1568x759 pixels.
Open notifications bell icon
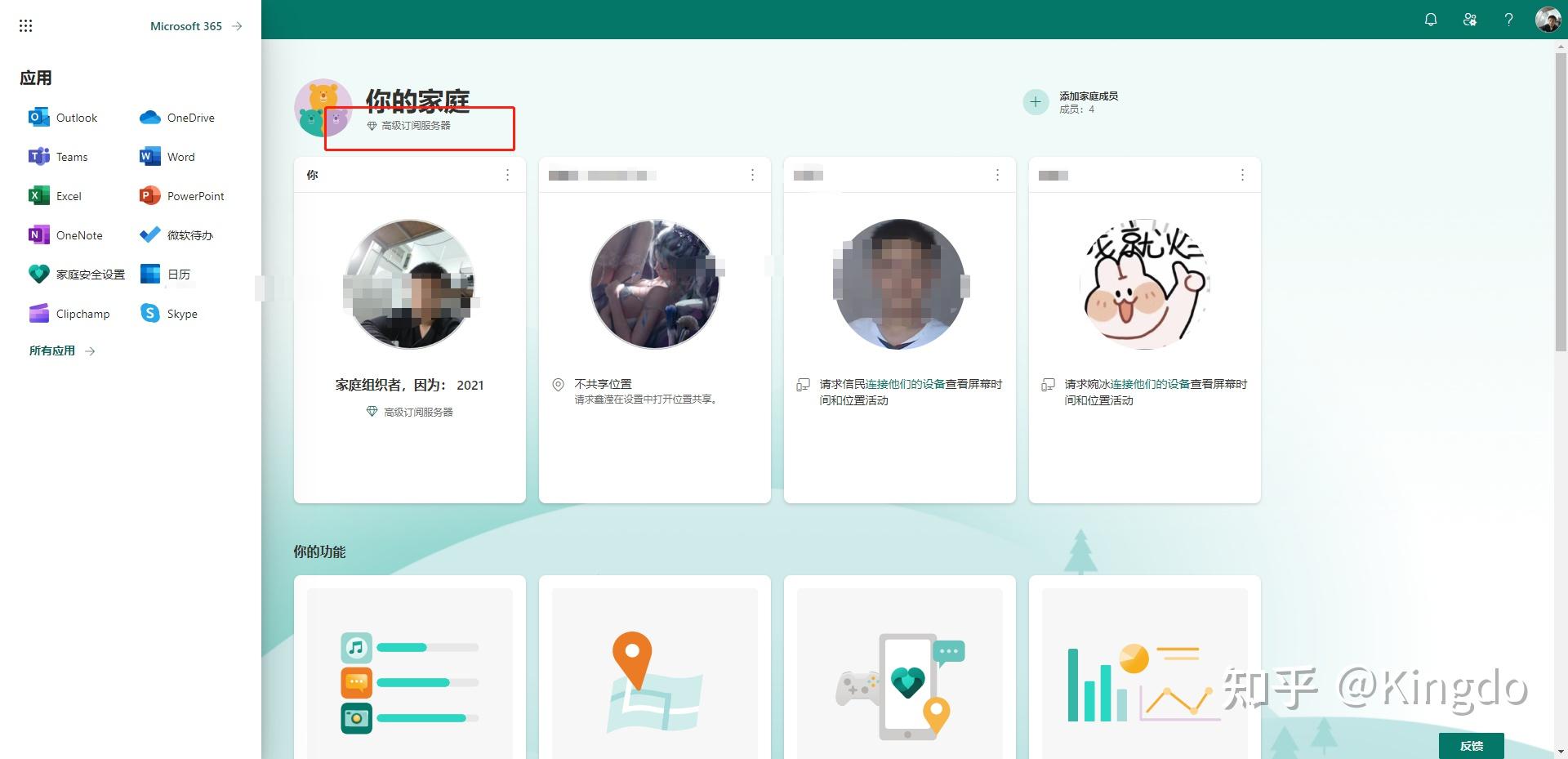(x=1431, y=20)
